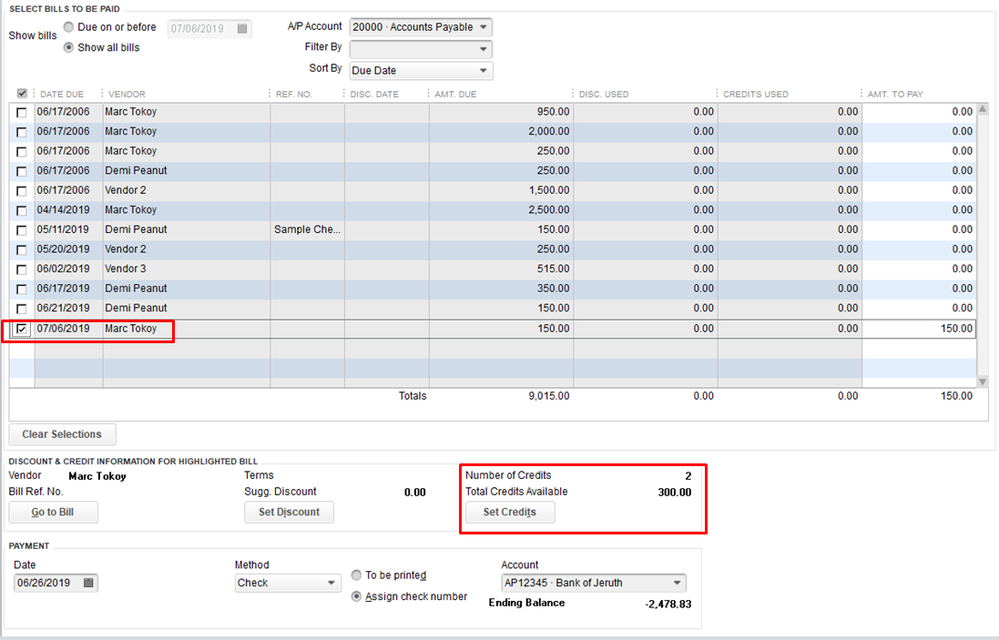Click the Go to Bill button
This screenshot has width=999, height=640.
coord(53,512)
